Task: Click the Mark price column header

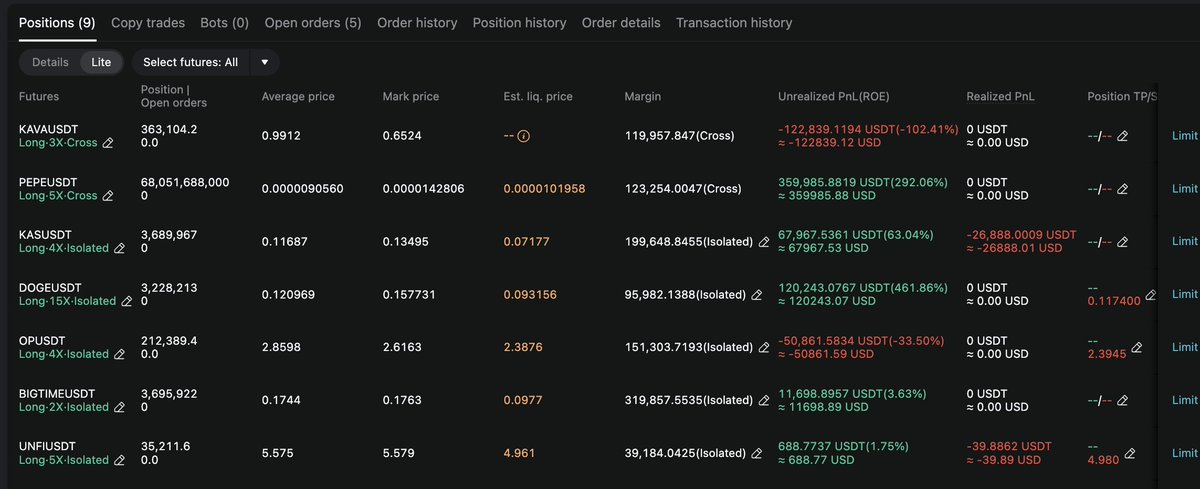Action: [411, 97]
